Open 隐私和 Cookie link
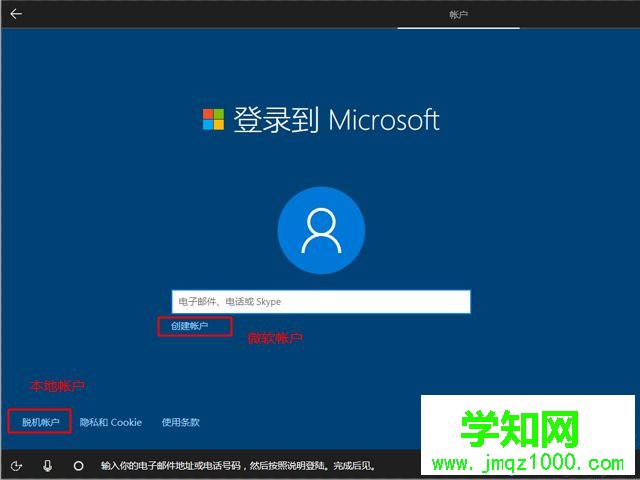Viewport: 640px width, 480px height. [x=111, y=422]
